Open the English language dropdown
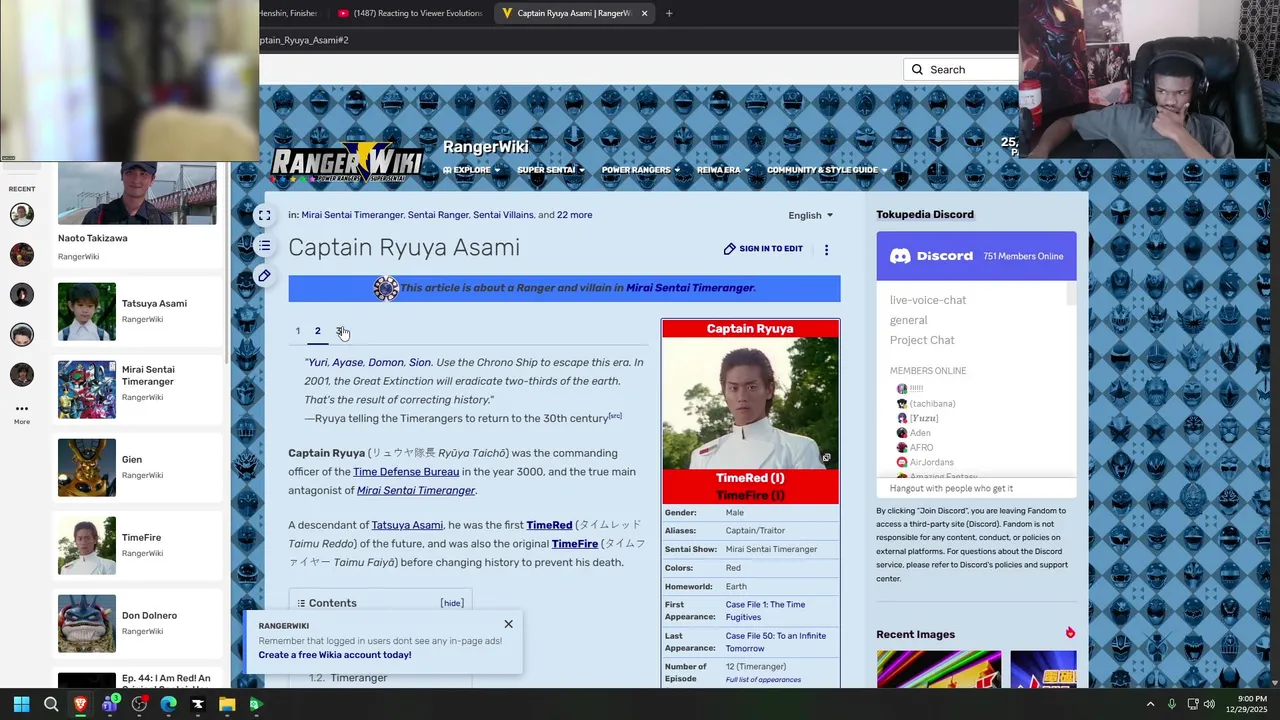Image resolution: width=1280 pixels, height=720 pixels. (x=810, y=215)
